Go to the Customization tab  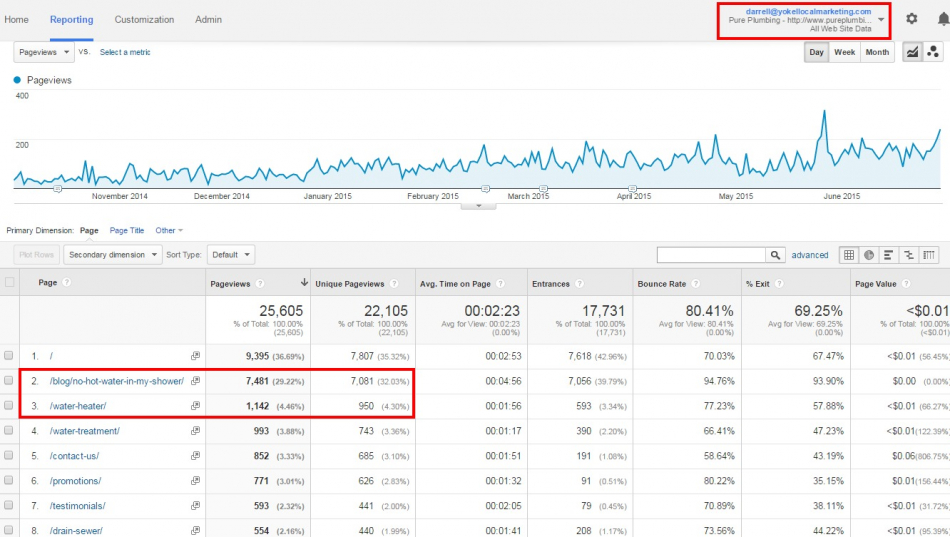click(144, 19)
